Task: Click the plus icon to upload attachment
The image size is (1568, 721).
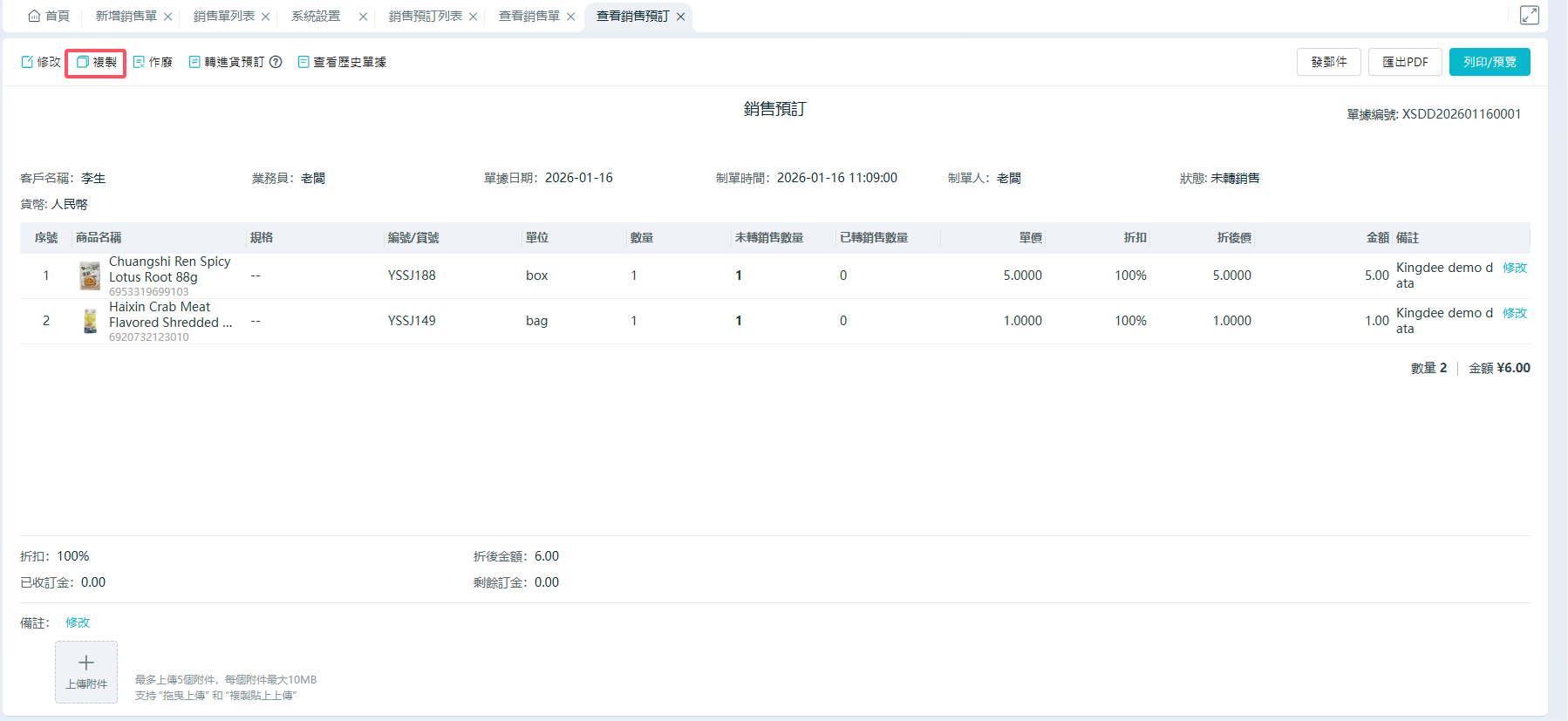Action: point(86,663)
